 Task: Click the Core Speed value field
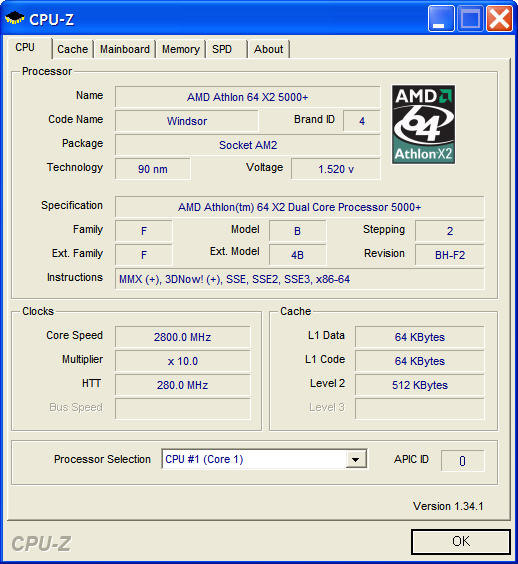coord(182,337)
